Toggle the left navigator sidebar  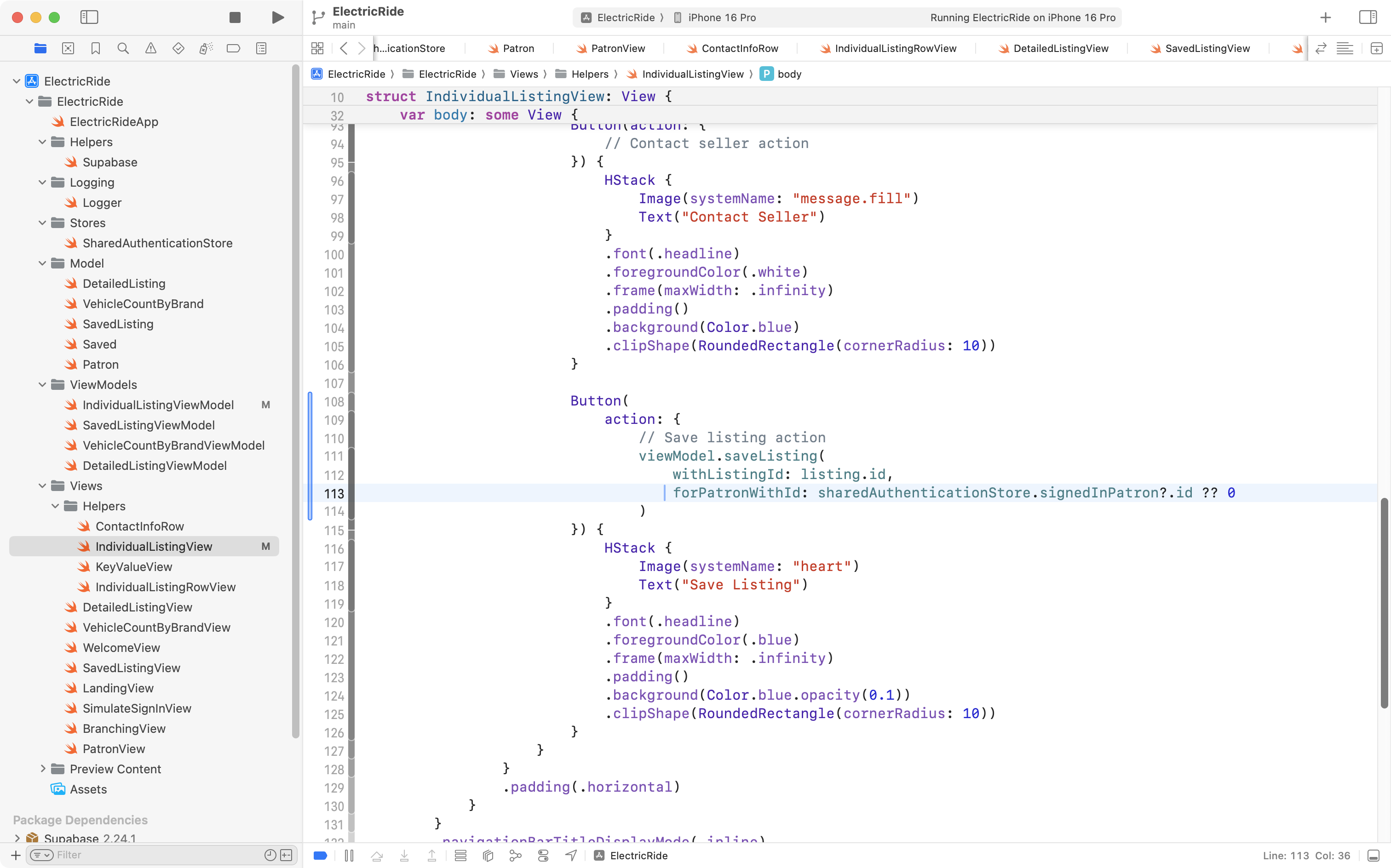click(89, 17)
